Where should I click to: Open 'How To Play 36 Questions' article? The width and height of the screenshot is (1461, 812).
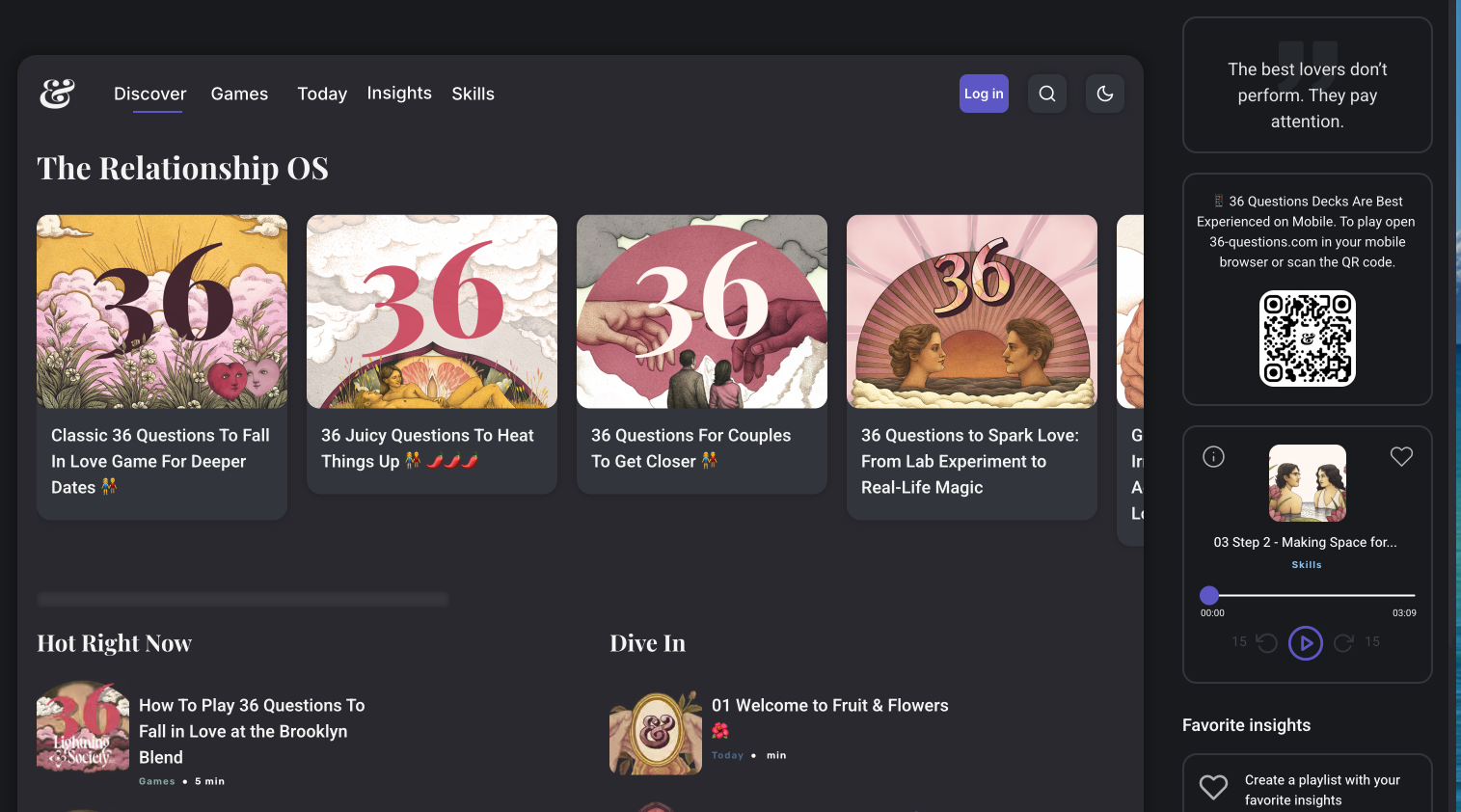[x=252, y=731]
